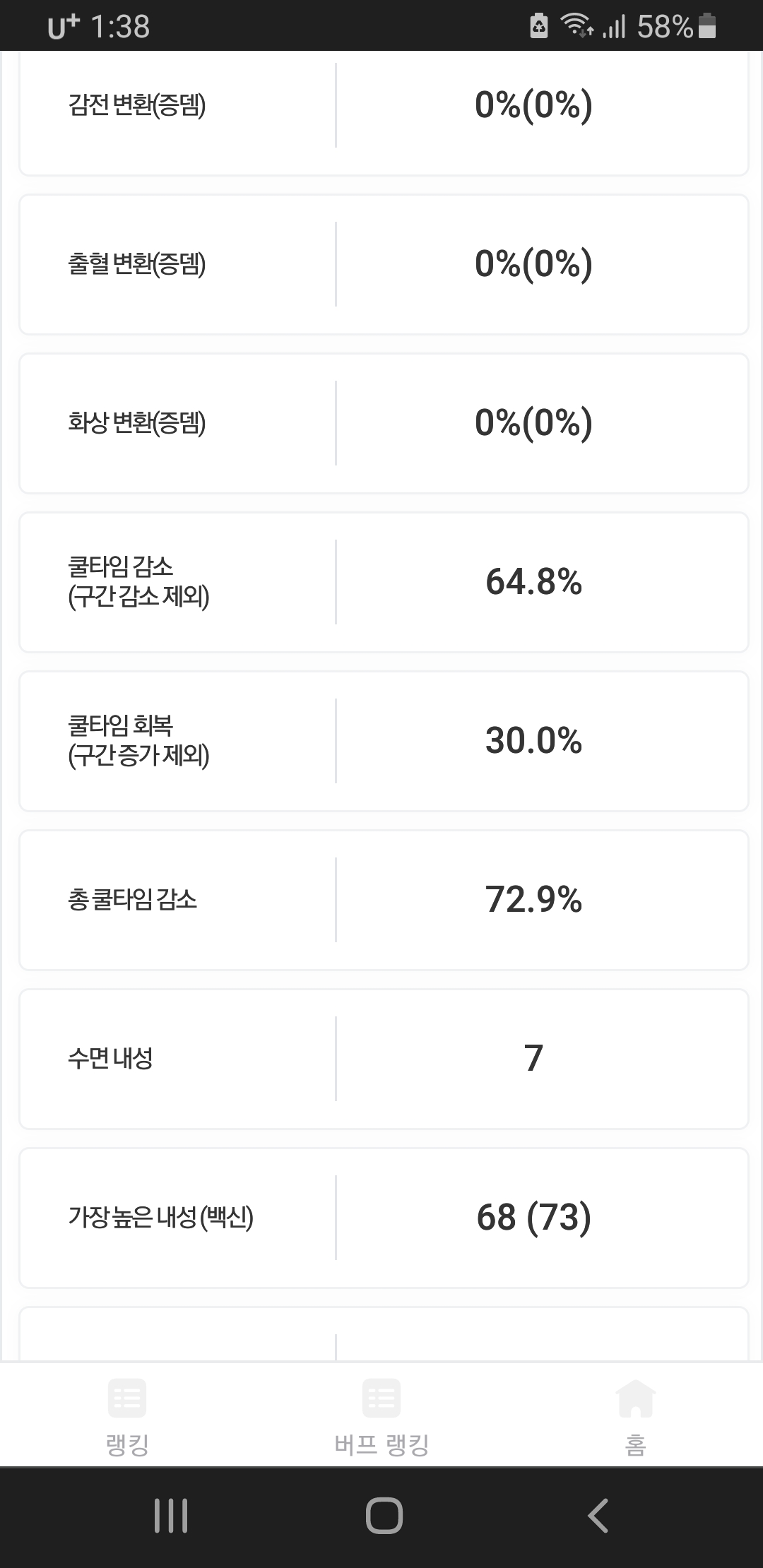Tap the 출혈 변환(증뎀) row
Image resolution: width=763 pixels, height=1568 pixels.
click(383, 264)
